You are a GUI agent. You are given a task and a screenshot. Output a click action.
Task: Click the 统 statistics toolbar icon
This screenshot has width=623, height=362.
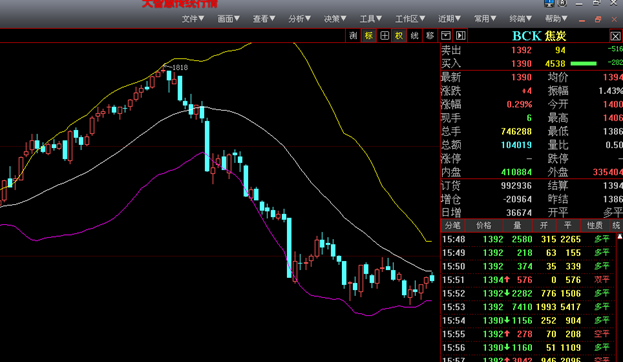pos(414,36)
